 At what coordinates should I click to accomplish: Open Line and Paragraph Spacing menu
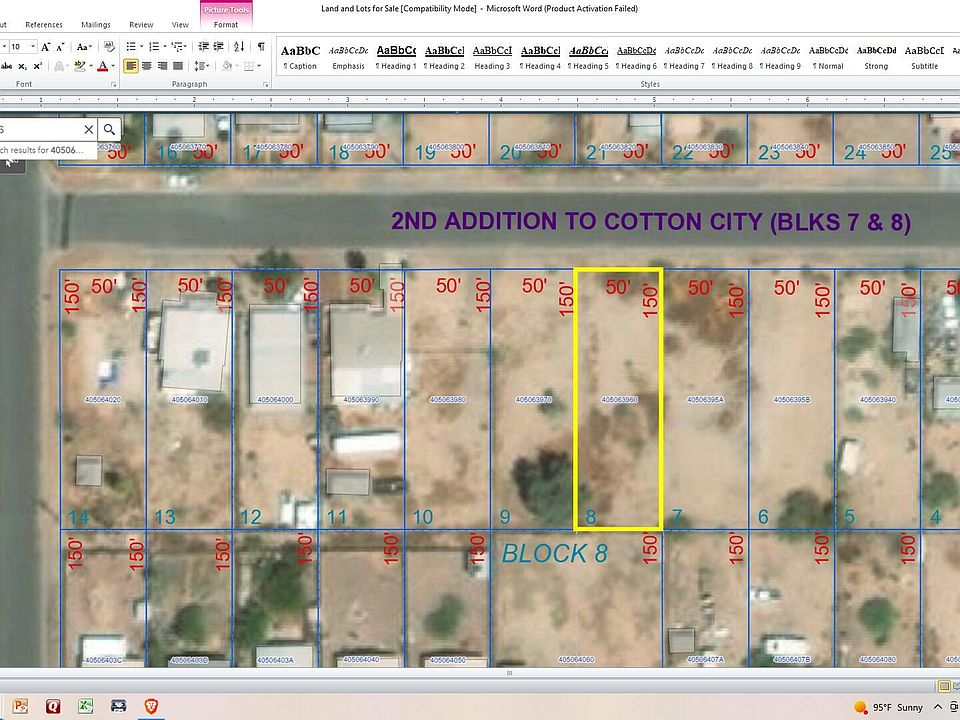[201, 66]
